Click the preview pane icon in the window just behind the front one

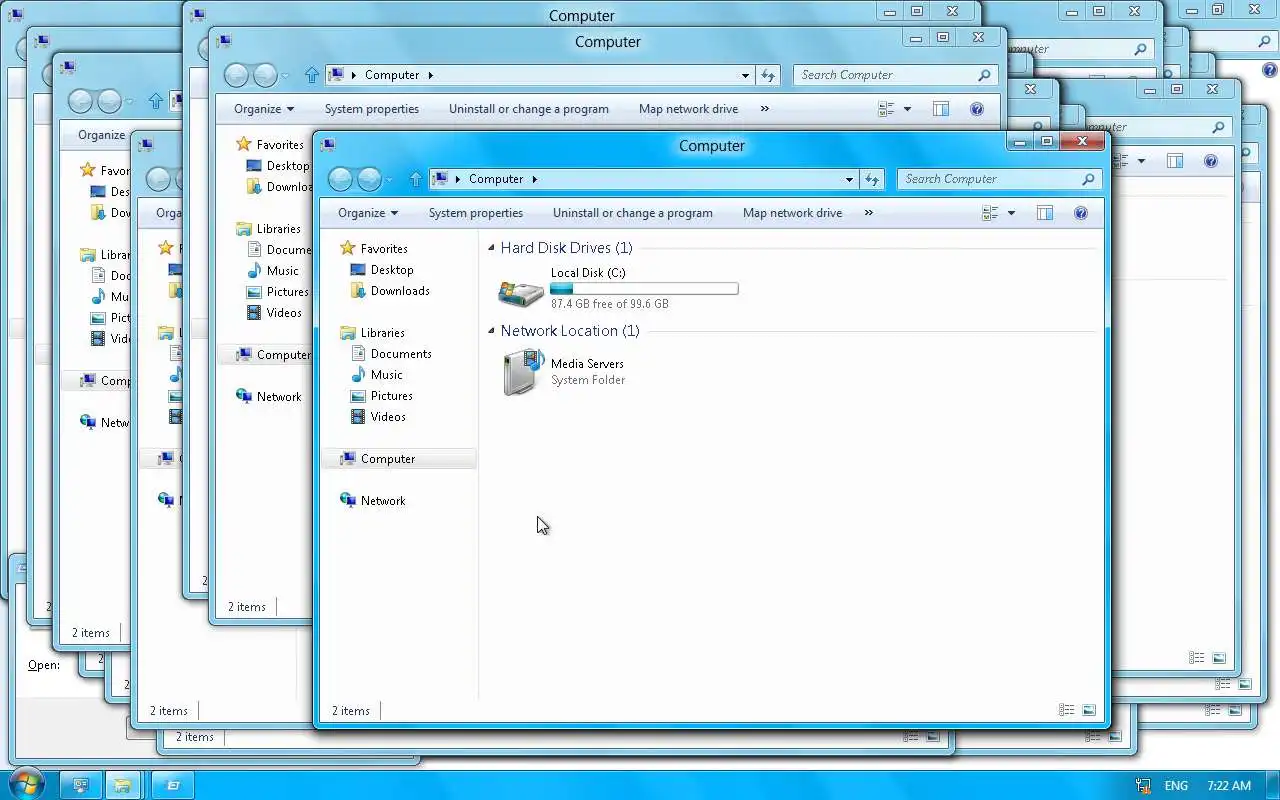point(941,109)
